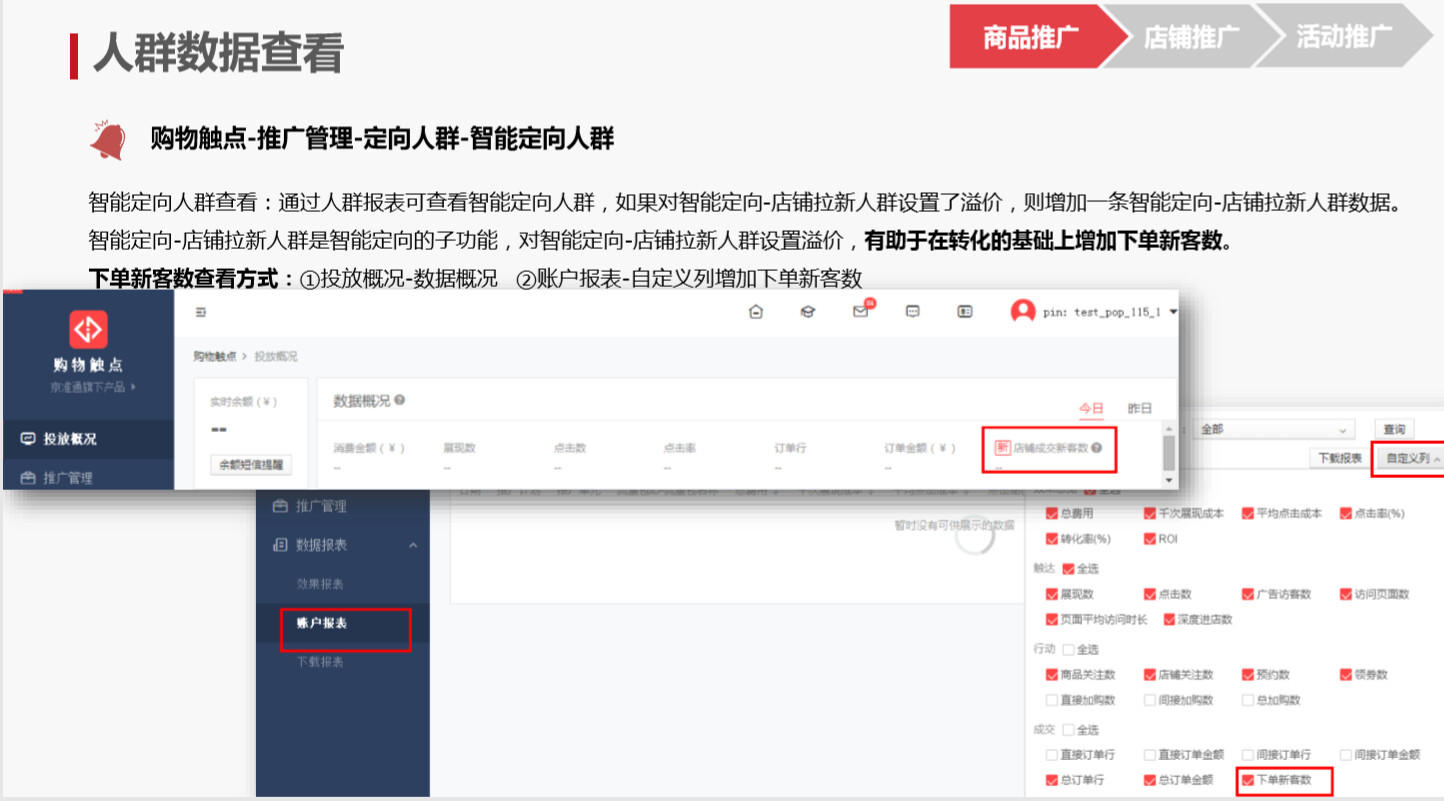
Task: Uncheck the 千次展现成本 checkbox
Action: (1150, 513)
